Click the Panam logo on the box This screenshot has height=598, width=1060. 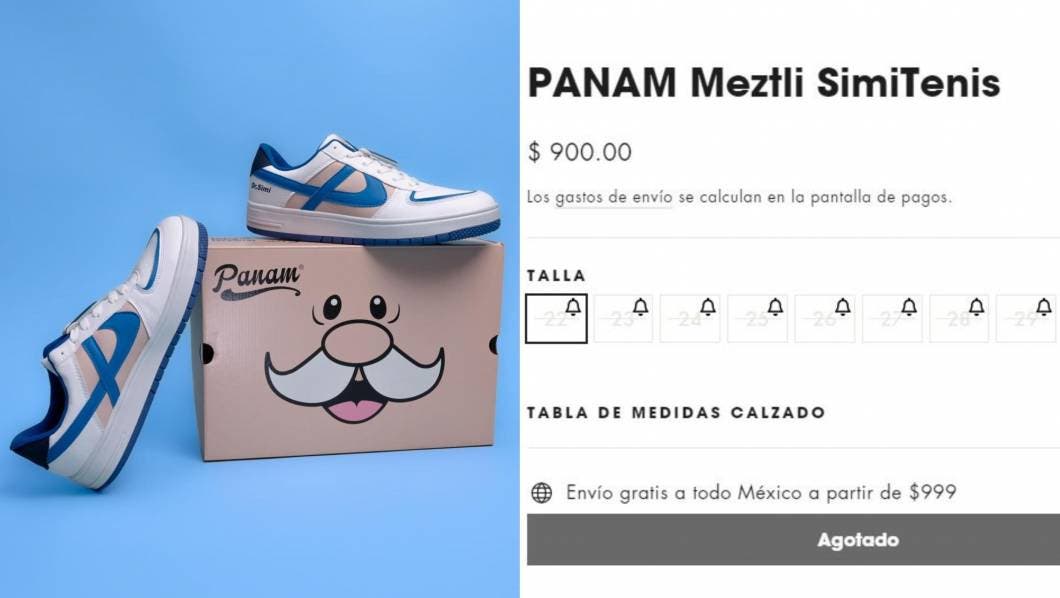[258, 280]
